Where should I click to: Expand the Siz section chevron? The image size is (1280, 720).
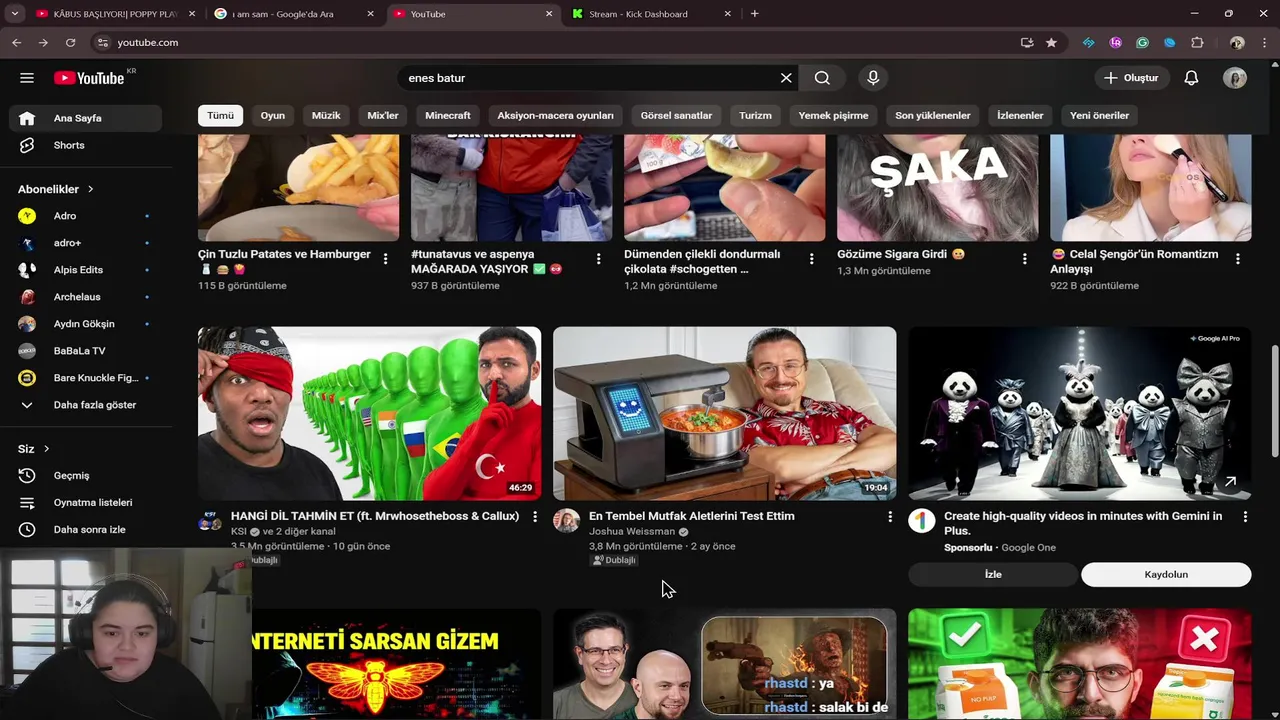point(46,449)
